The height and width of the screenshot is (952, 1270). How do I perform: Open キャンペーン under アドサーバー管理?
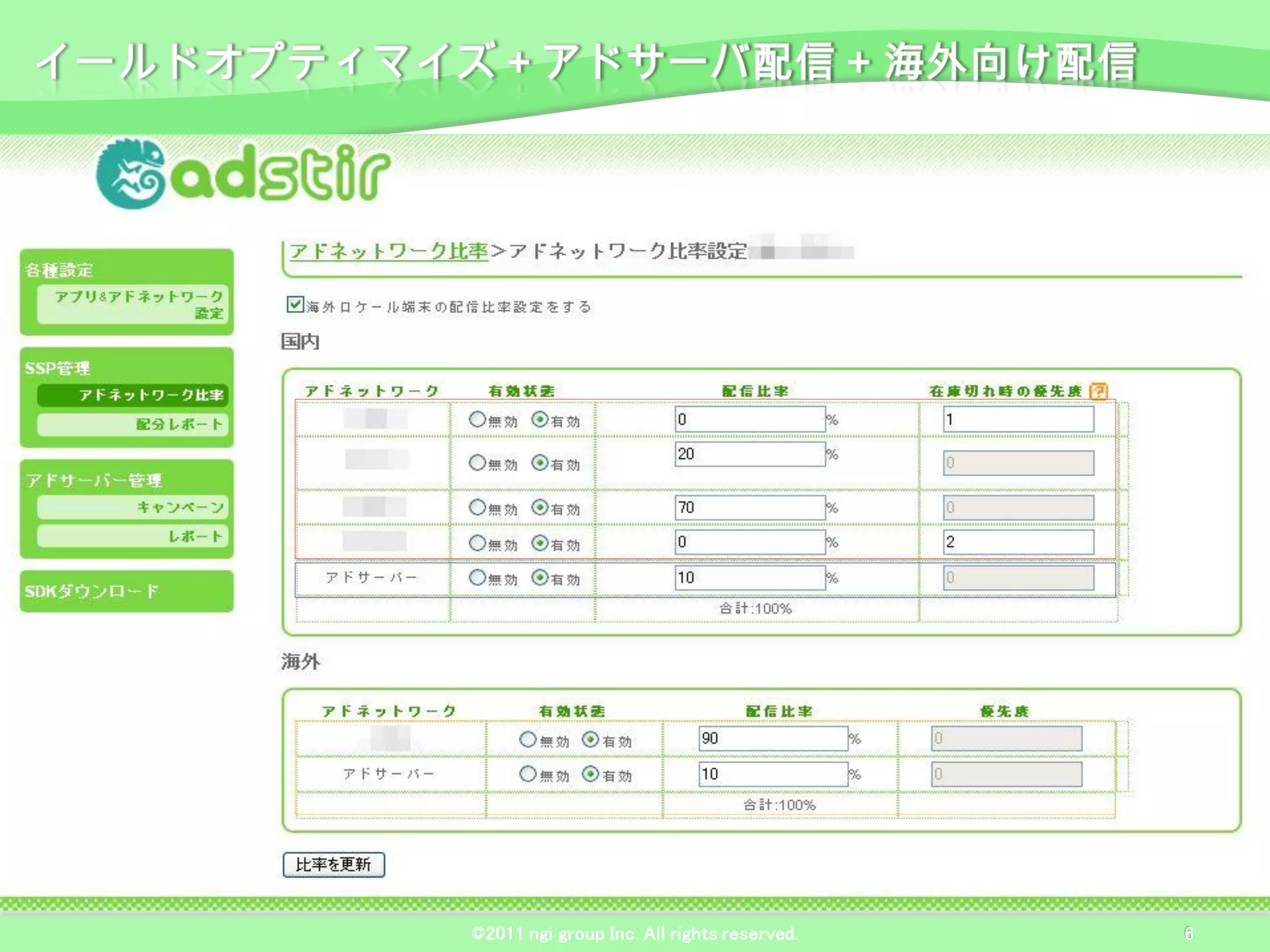[x=133, y=507]
